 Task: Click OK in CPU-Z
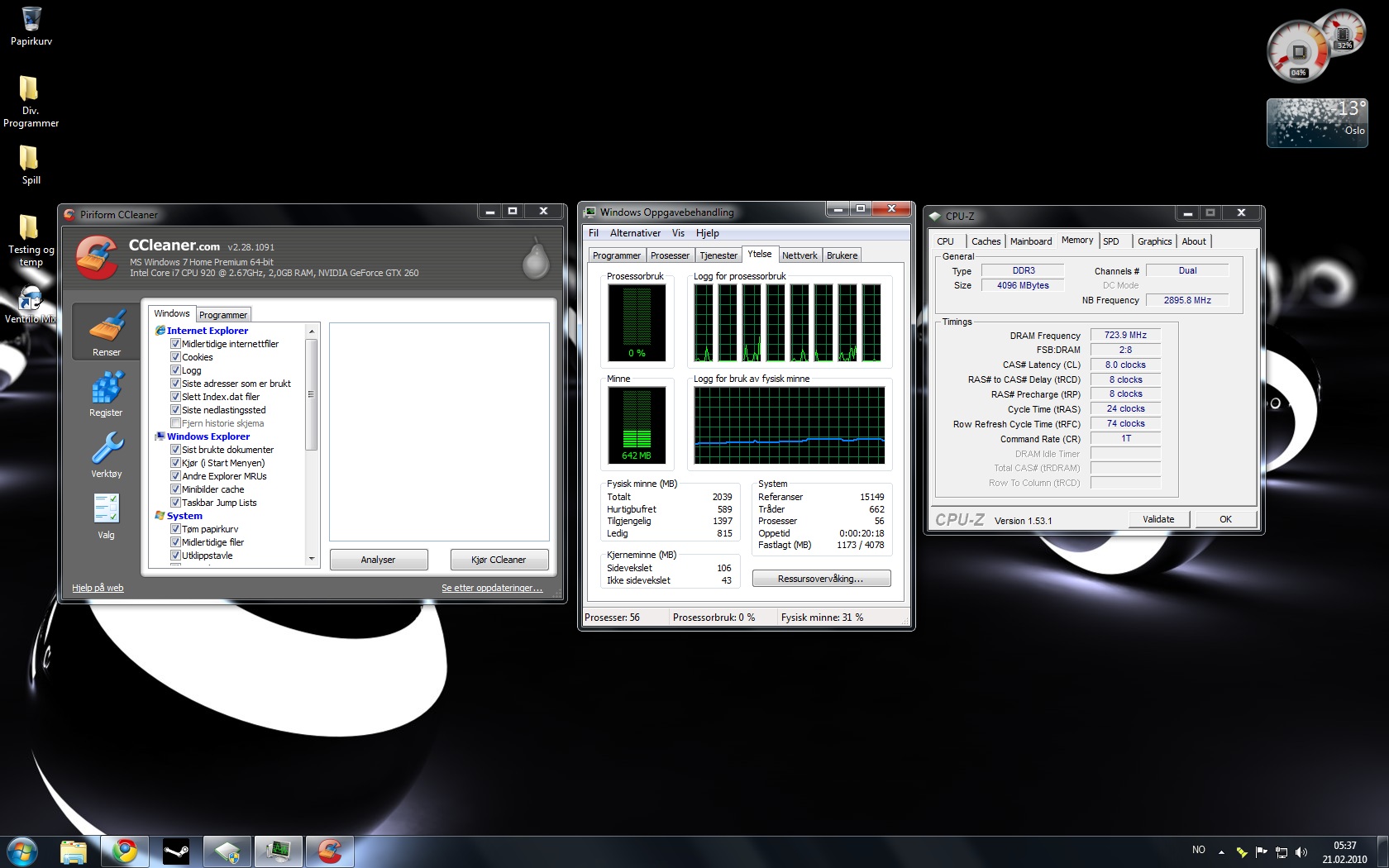point(1226,519)
